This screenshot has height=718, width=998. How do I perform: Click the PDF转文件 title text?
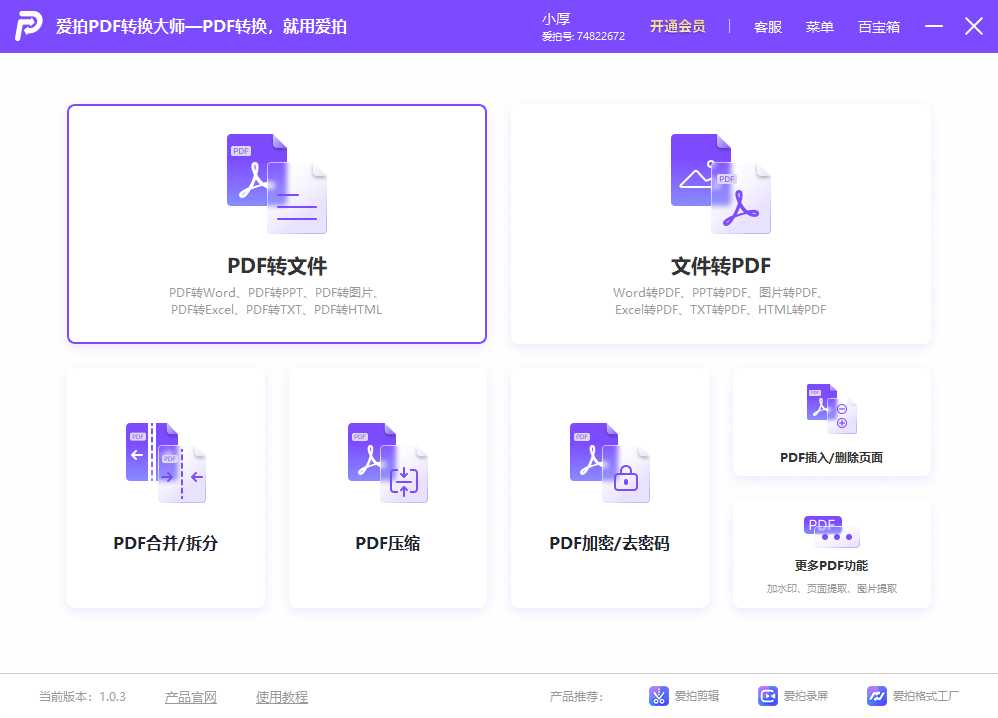(x=277, y=266)
